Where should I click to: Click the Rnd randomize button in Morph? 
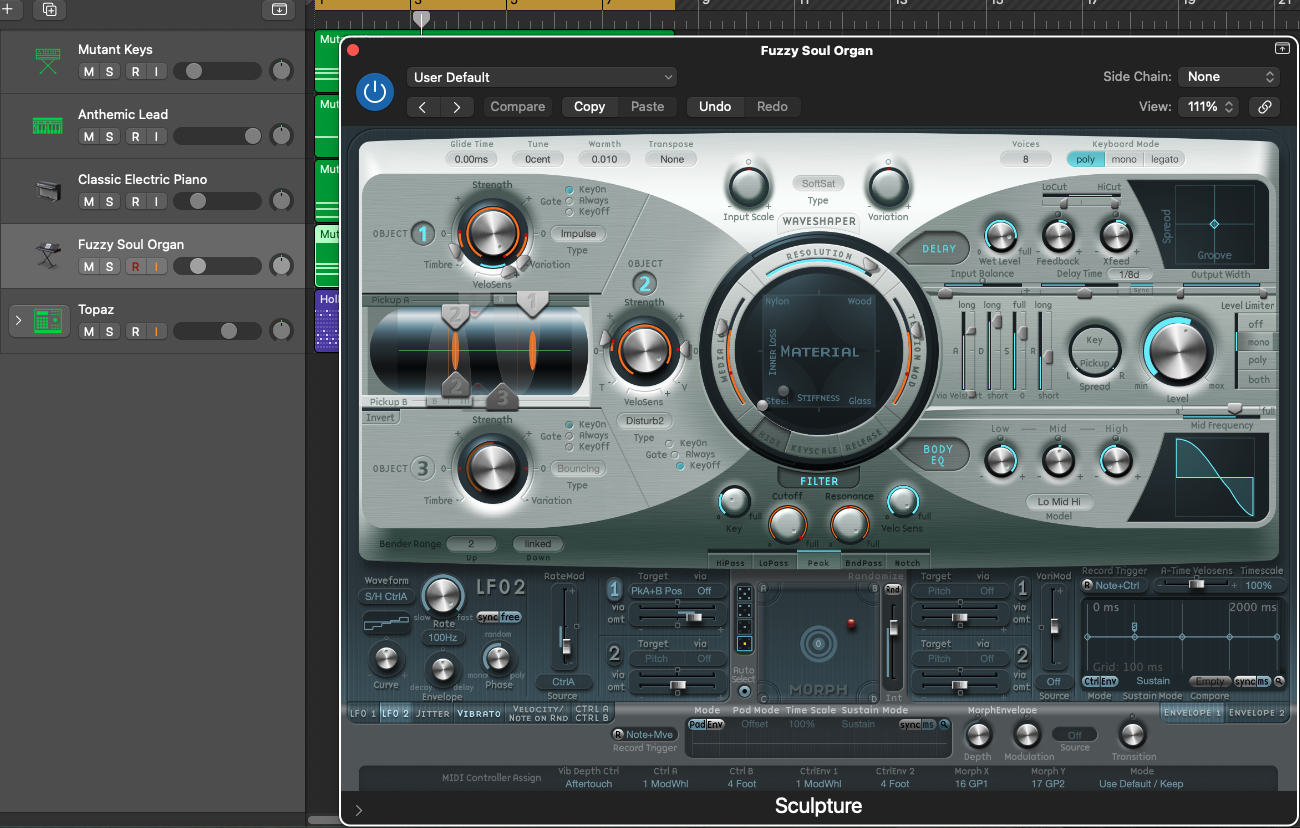(892, 590)
